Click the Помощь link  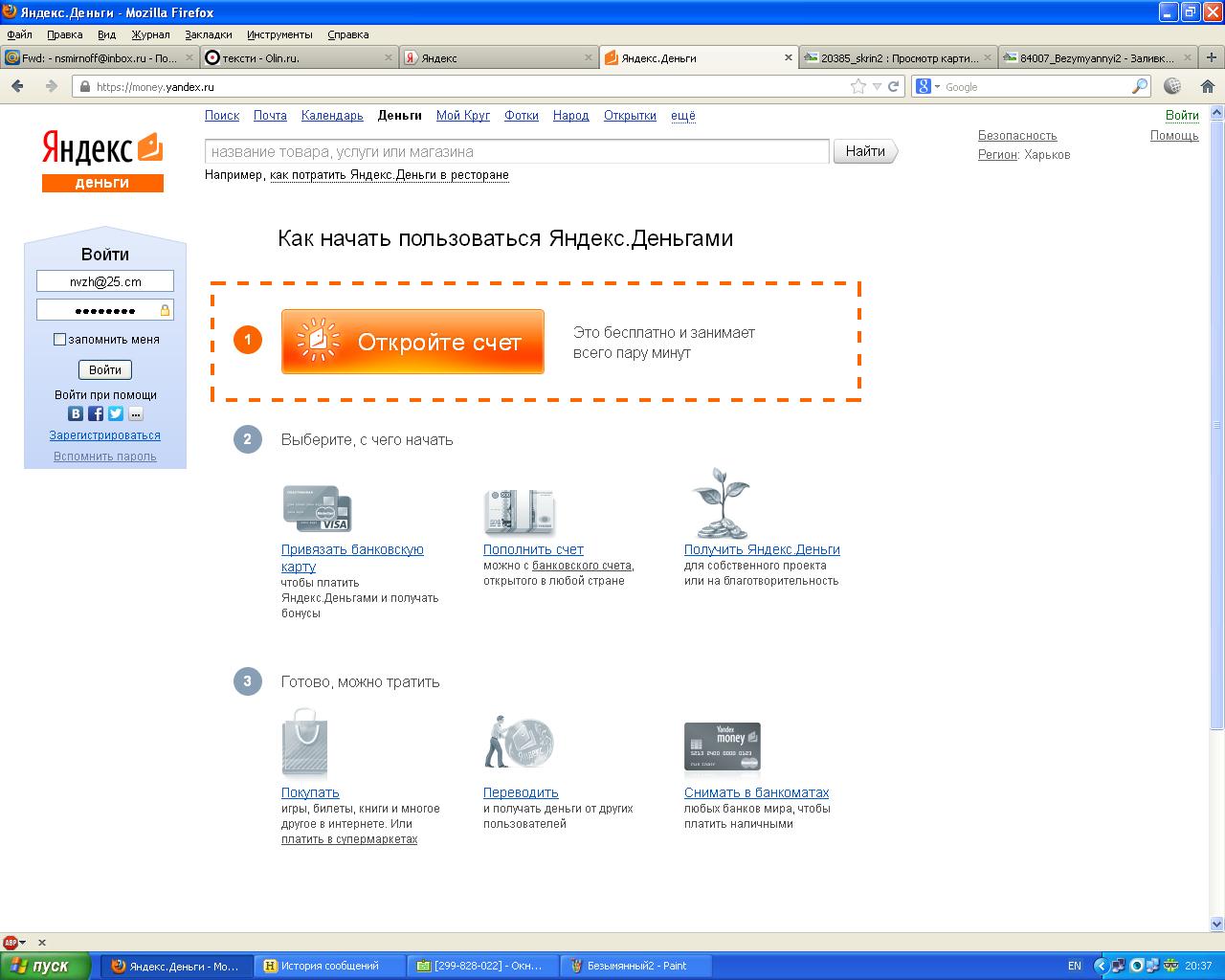point(1174,136)
